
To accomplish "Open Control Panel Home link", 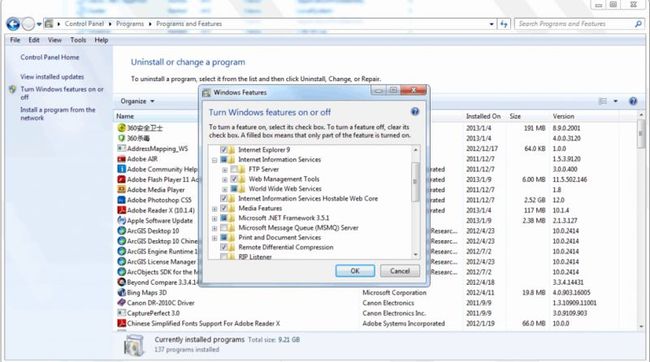I will [50, 57].
